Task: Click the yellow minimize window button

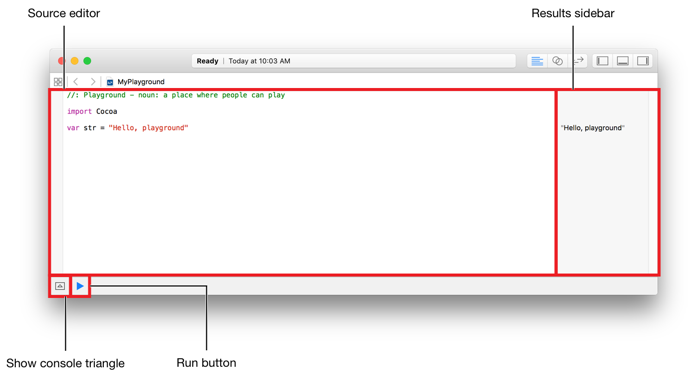Action: coord(75,61)
